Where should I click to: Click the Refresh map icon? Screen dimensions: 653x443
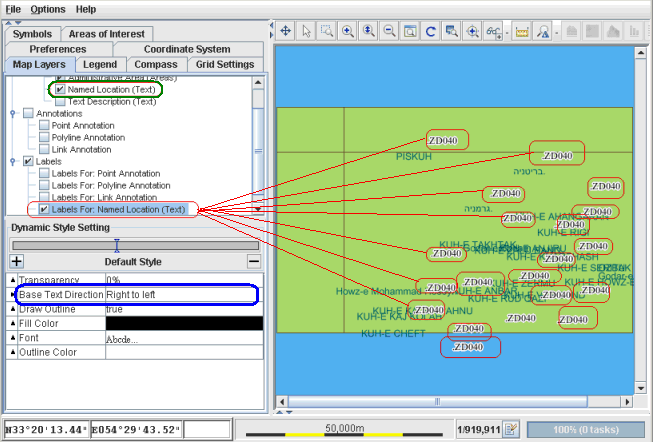(430, 32)
